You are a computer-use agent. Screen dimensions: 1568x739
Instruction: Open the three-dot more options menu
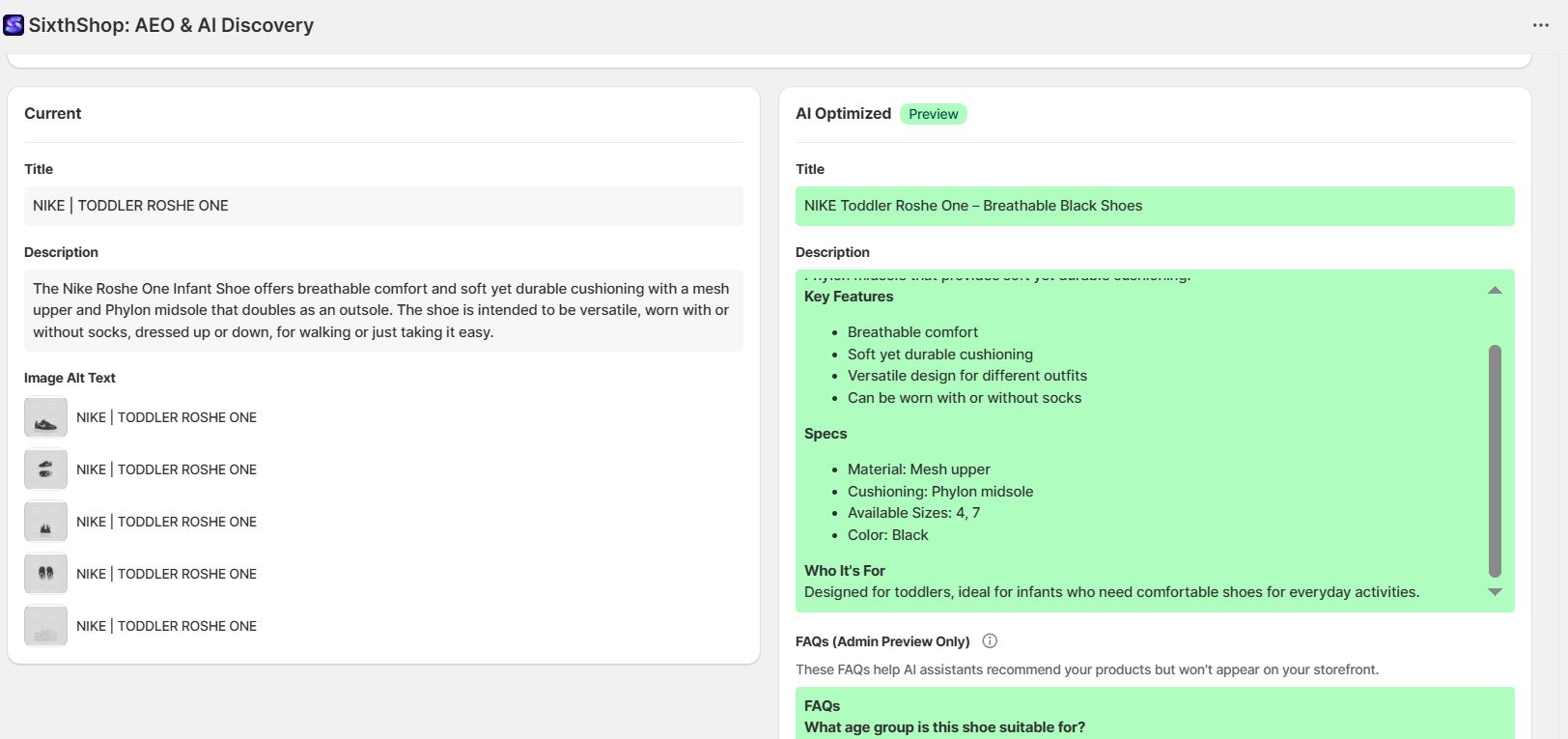1541,25
